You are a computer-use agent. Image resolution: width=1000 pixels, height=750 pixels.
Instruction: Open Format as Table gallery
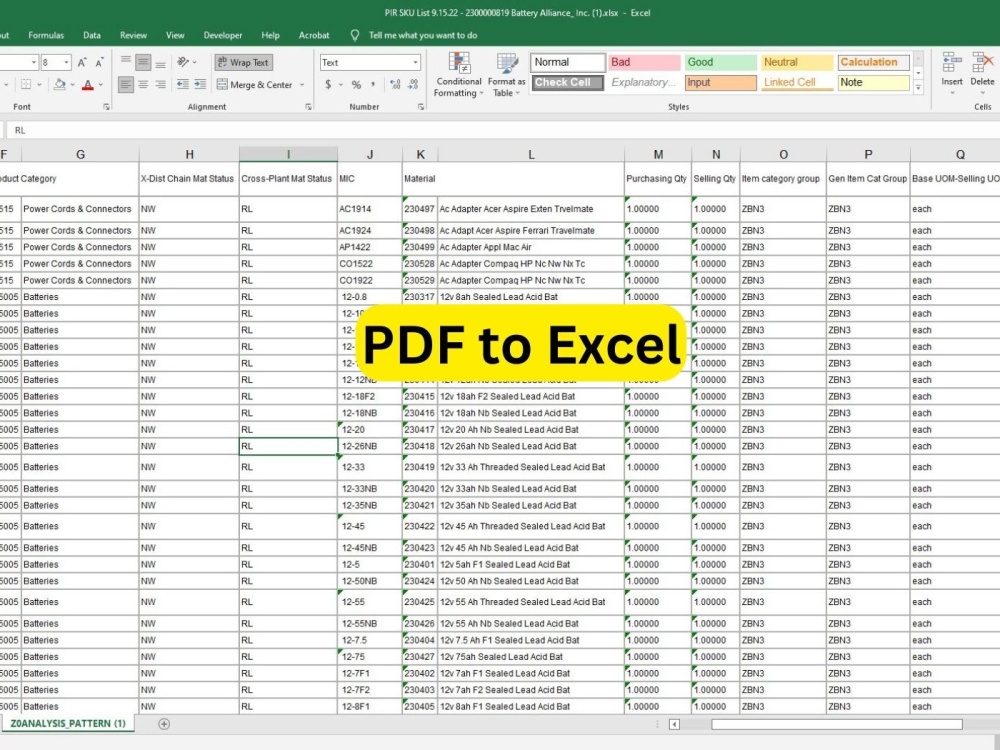(x=506, y=75)
